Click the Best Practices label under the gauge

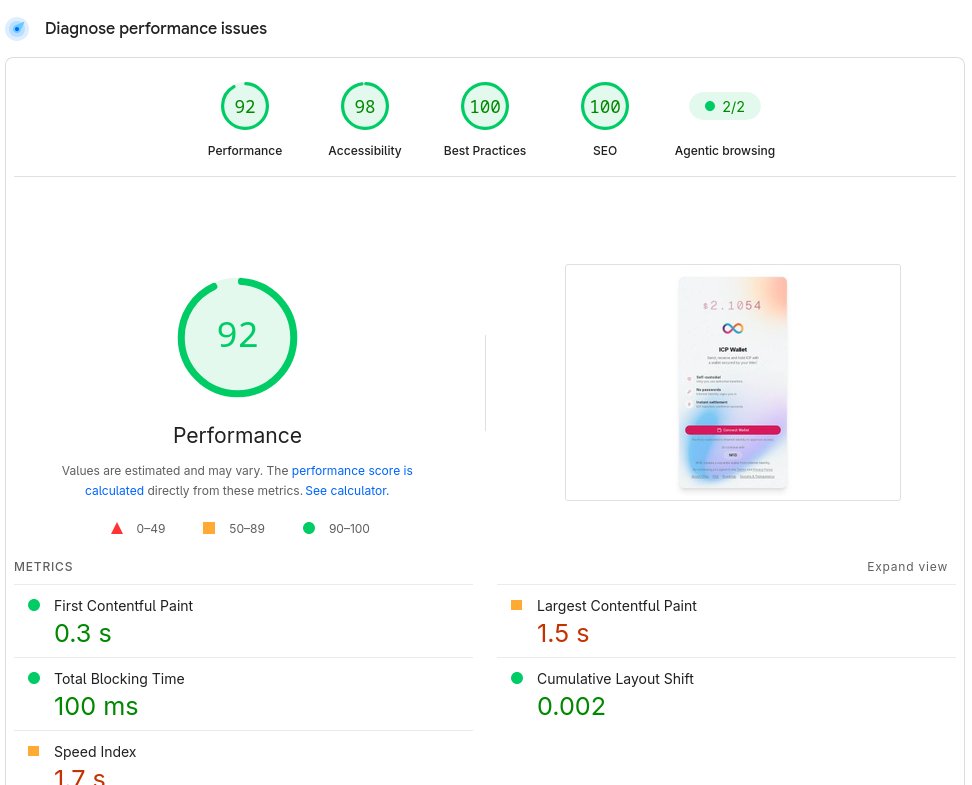[485, 151]
